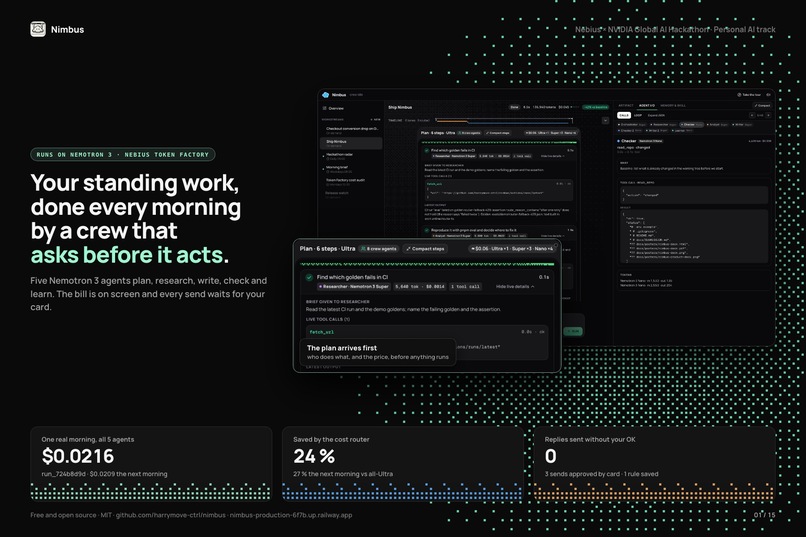
Task: Click the '5,640 tok · $0.0014' chip in callout
Action: pos(420,286)
